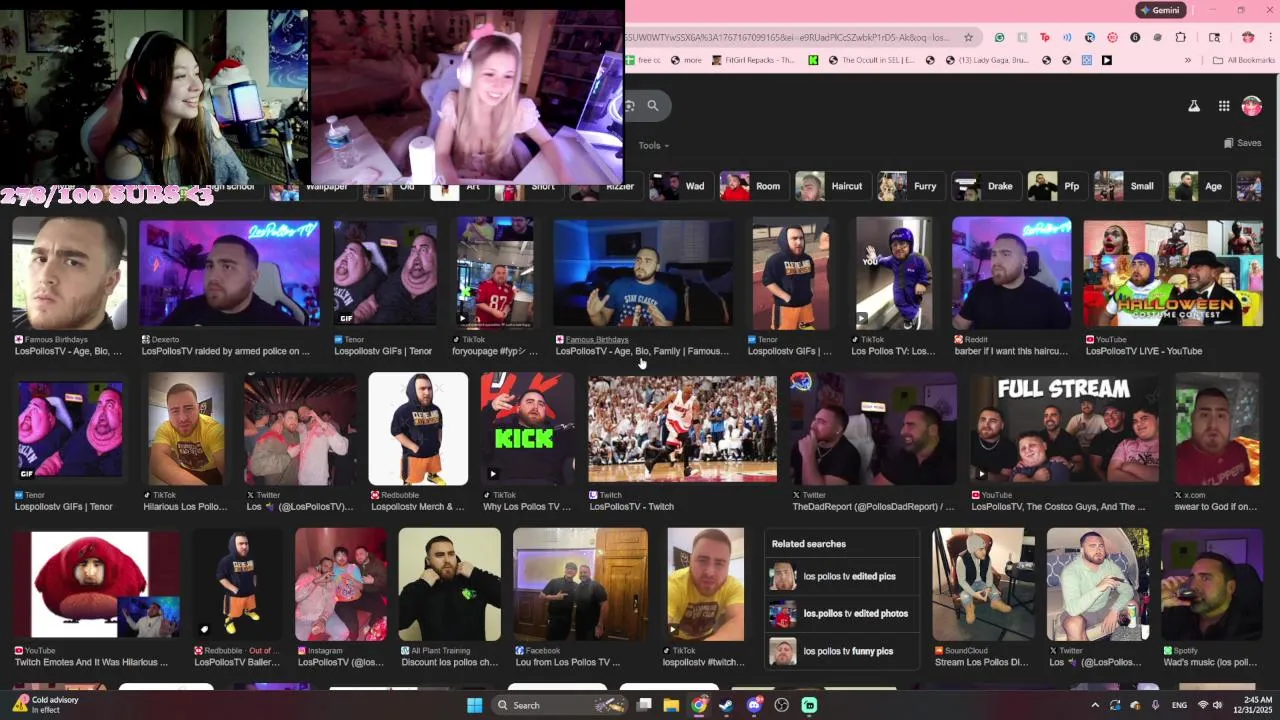Open the Halloween Costume Contest thumbnail
1280x720 pixels.
(x=1173, y=273)
